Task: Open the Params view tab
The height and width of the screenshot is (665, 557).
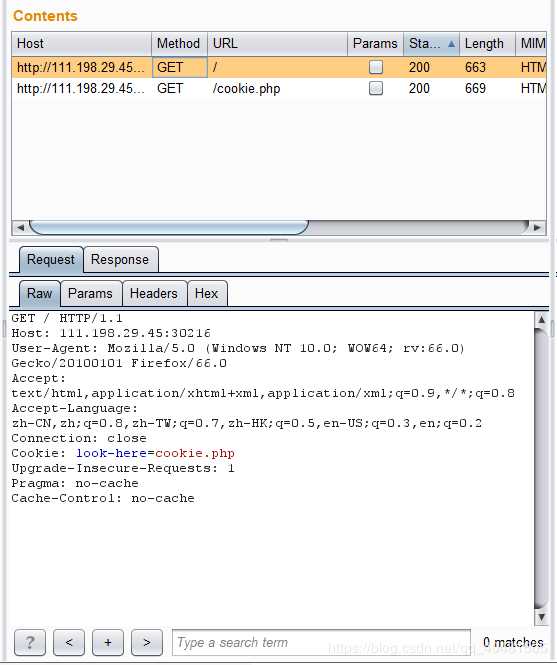Action: 90,293
